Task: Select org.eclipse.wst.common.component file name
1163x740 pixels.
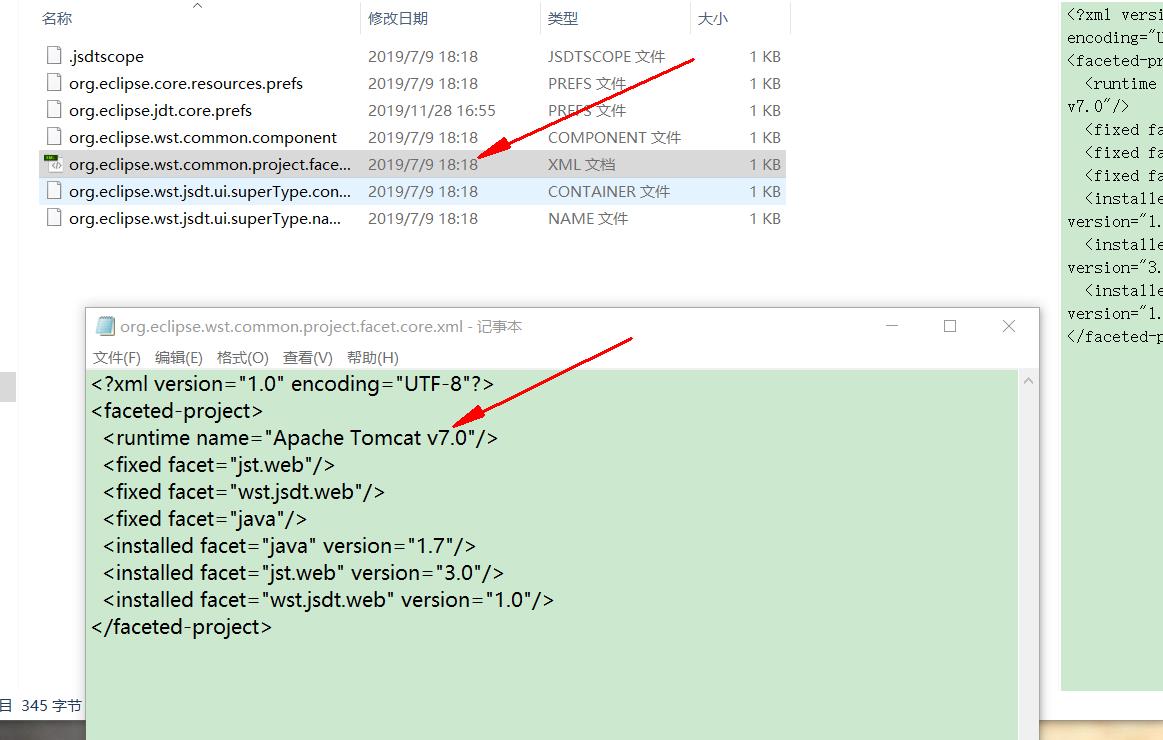Action: pyautogui.click(x=203, y=137)
